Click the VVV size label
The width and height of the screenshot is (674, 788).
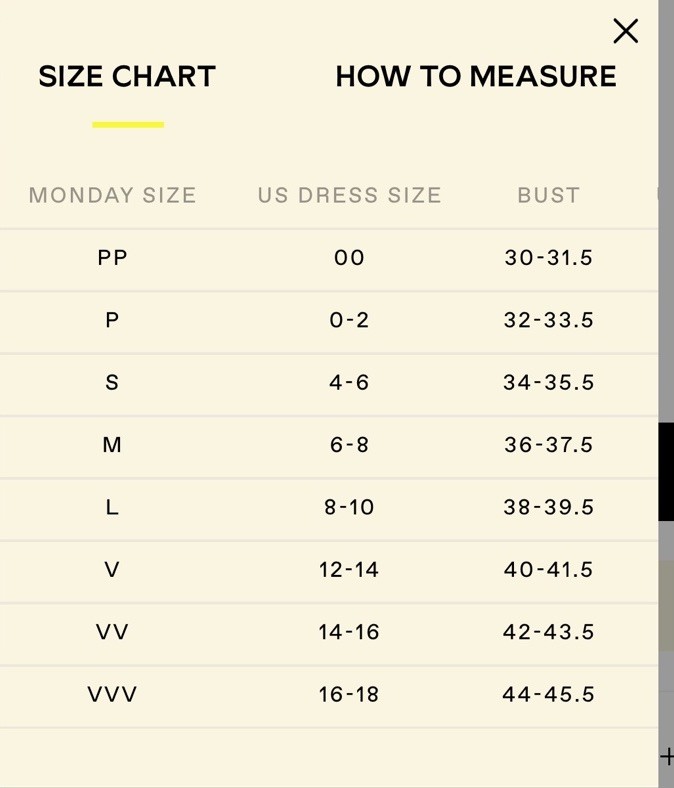112,694
